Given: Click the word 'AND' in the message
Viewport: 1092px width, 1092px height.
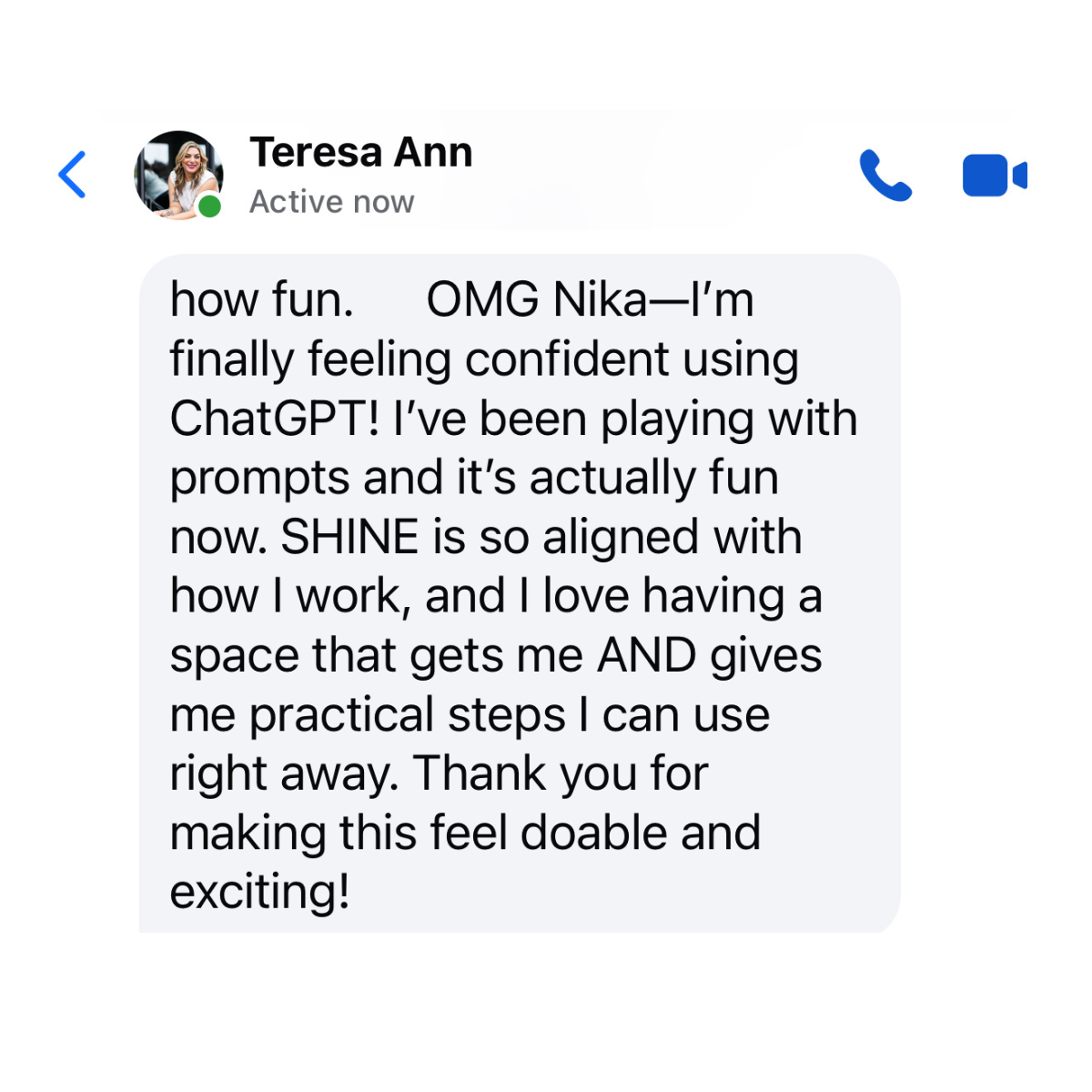Looking at the screenshot, I should click(646, 655).
